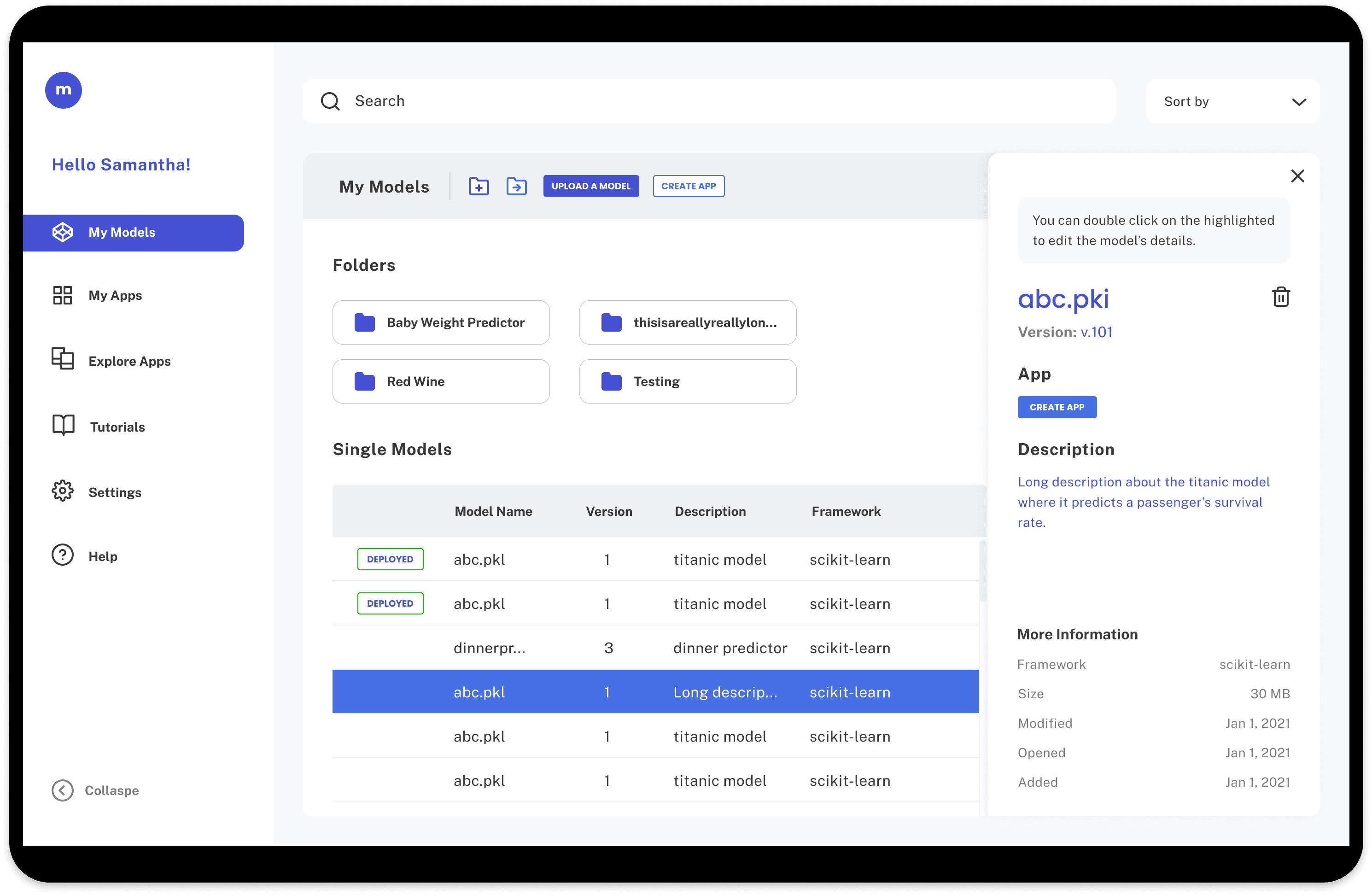Click the move-to-folder icon
The width and height of the screenshot is (1372, 895).
tap(517, 186)
